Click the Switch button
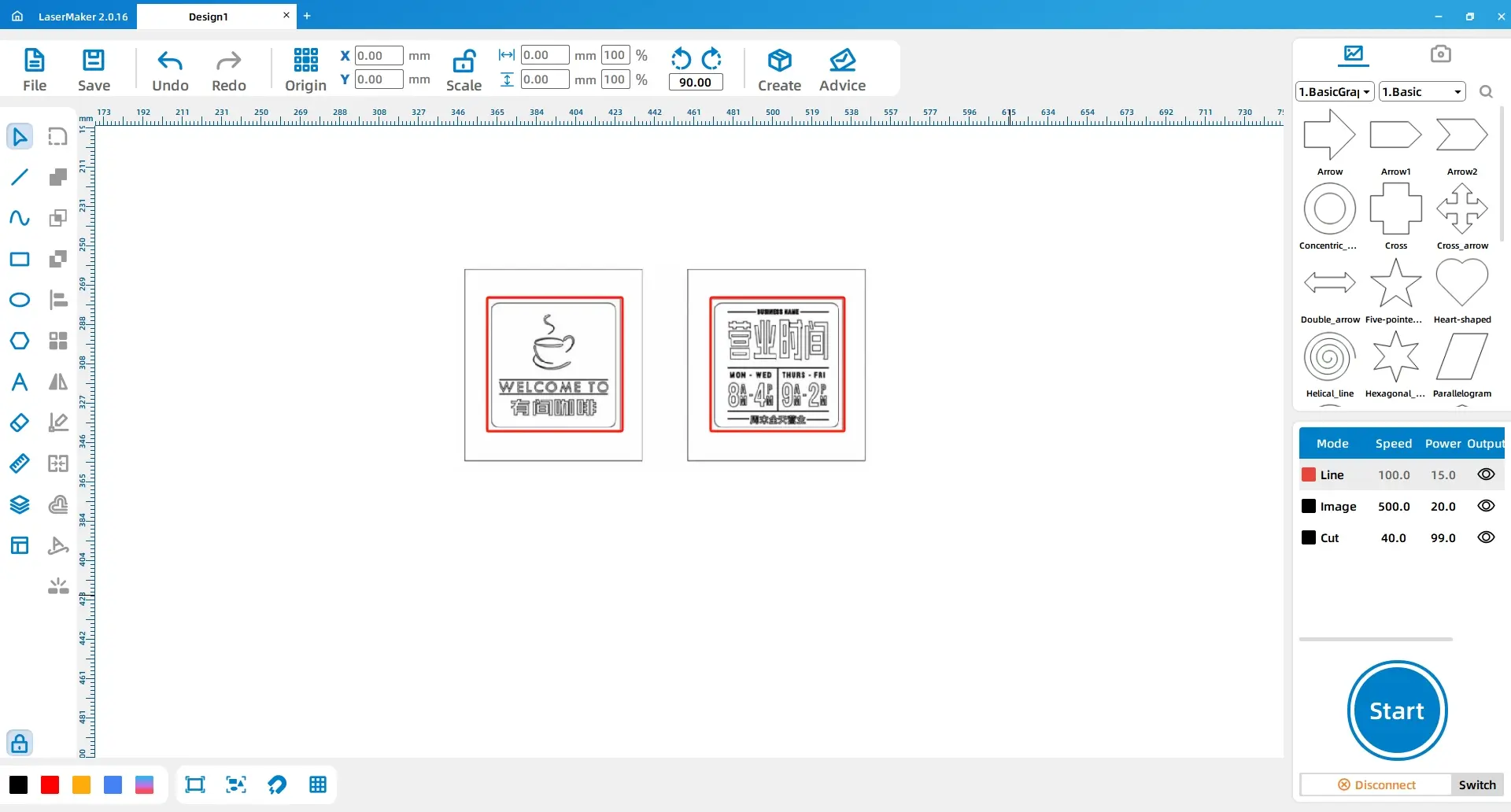 [x=1477, y=784]
